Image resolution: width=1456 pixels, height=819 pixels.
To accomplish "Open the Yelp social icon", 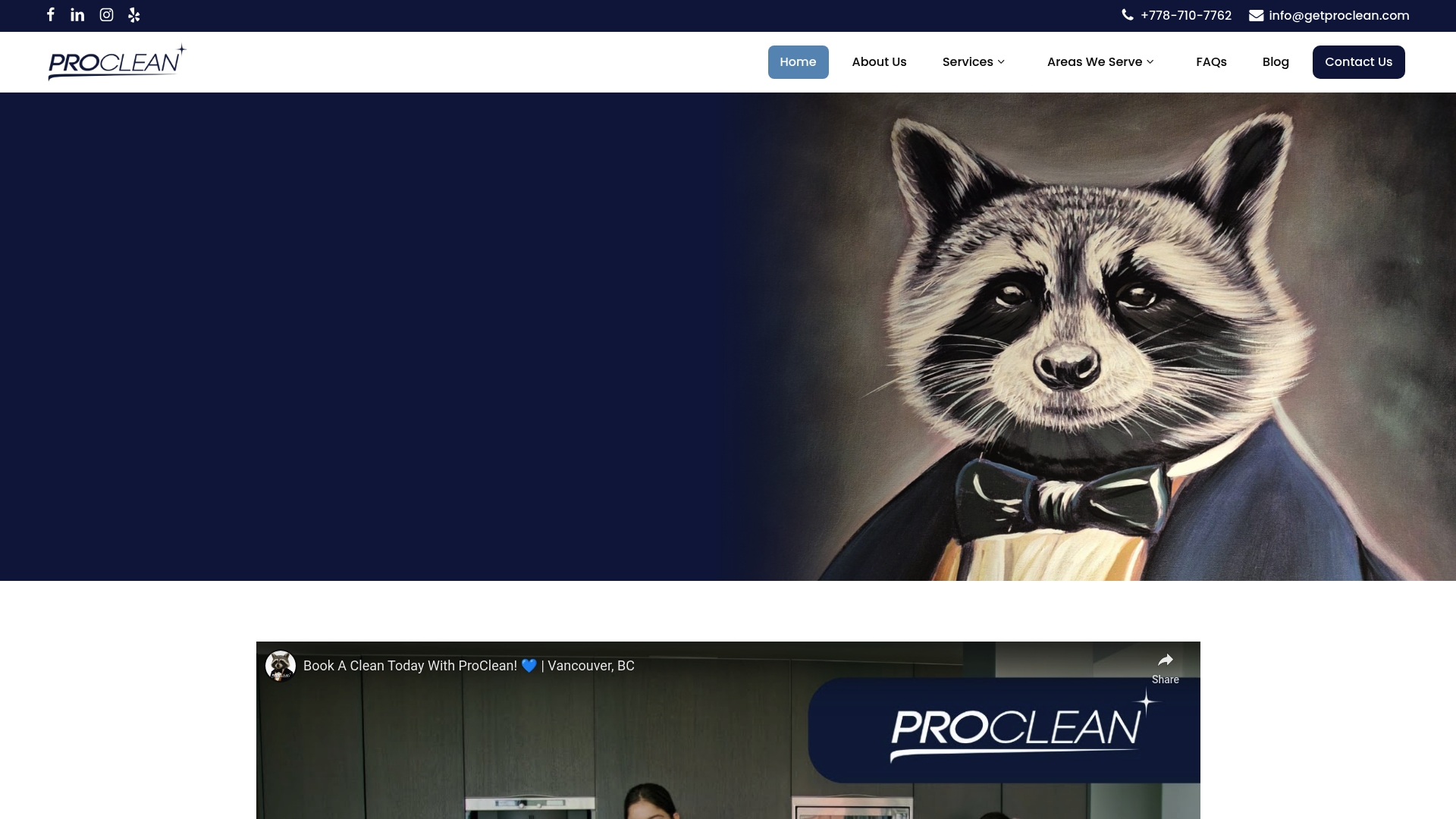I will [133, 15].
